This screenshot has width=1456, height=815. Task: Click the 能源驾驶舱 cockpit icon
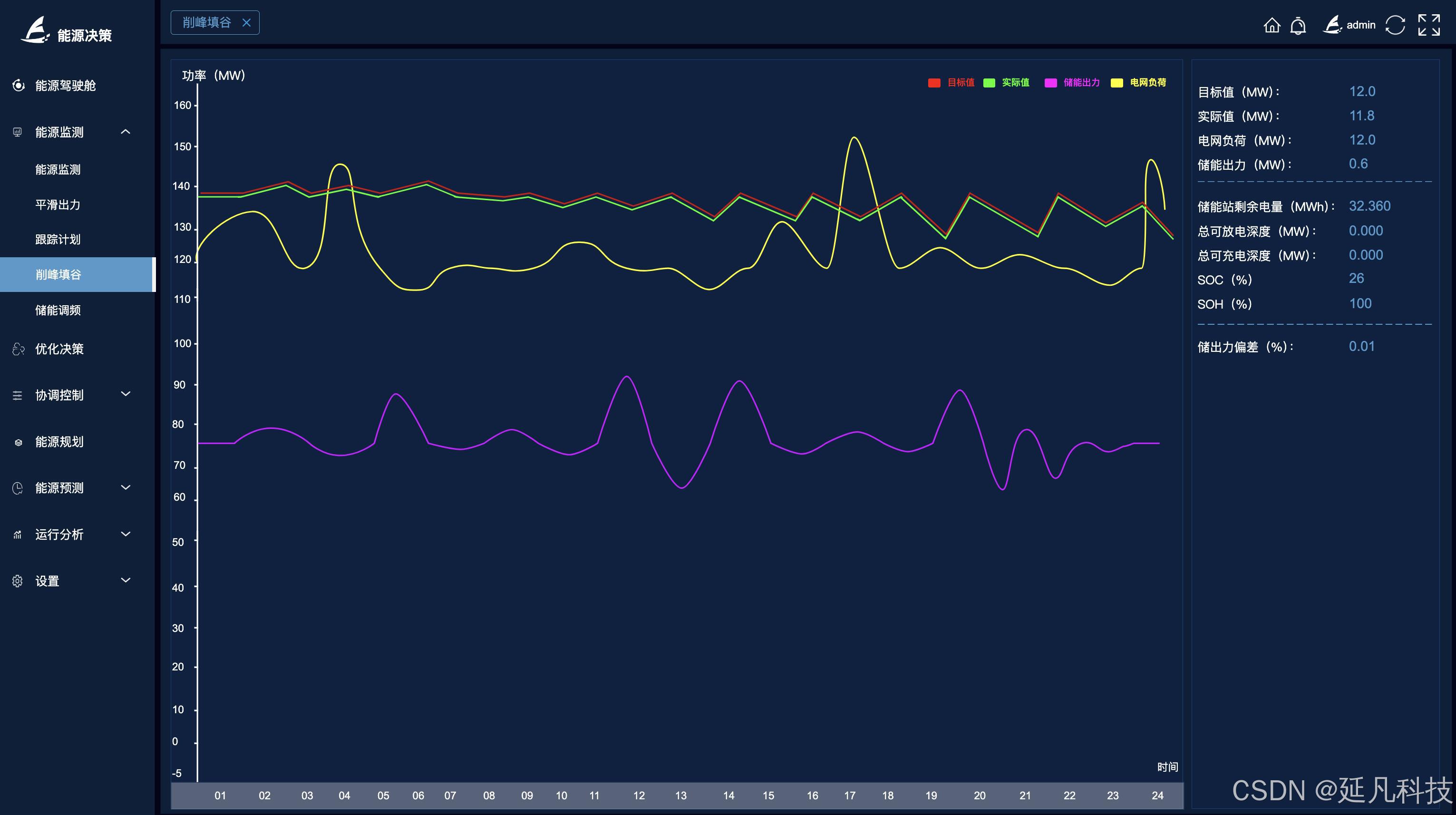pos(18,85)
